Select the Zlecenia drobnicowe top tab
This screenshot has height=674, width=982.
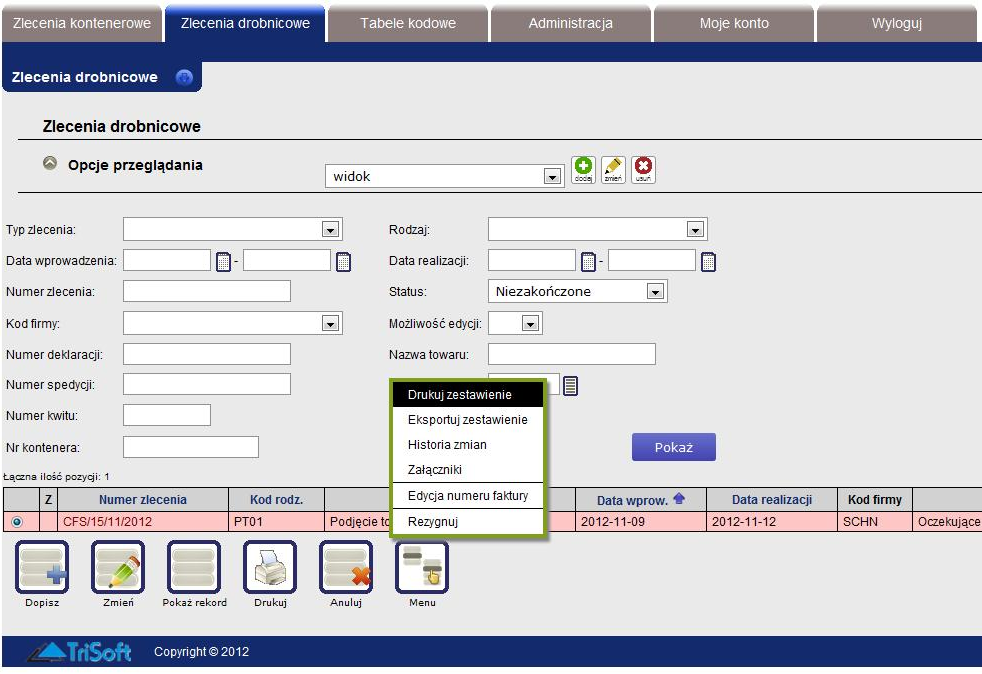(x=245, y=24)
